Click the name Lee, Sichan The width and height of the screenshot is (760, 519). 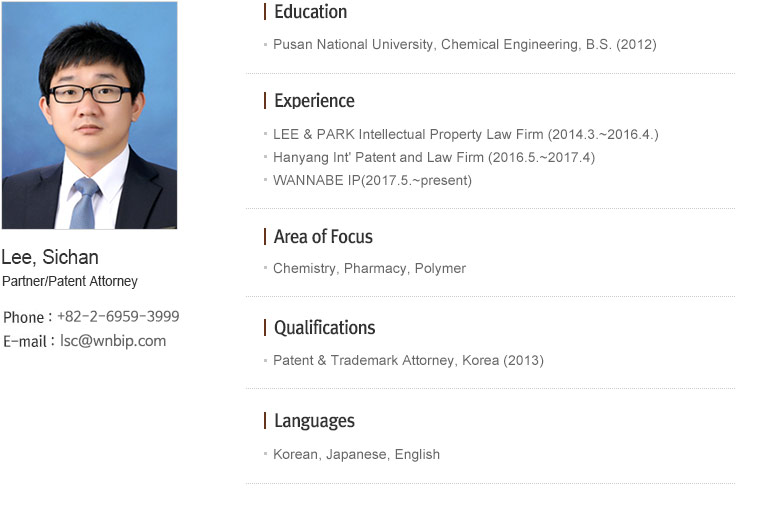coord(50,257)
